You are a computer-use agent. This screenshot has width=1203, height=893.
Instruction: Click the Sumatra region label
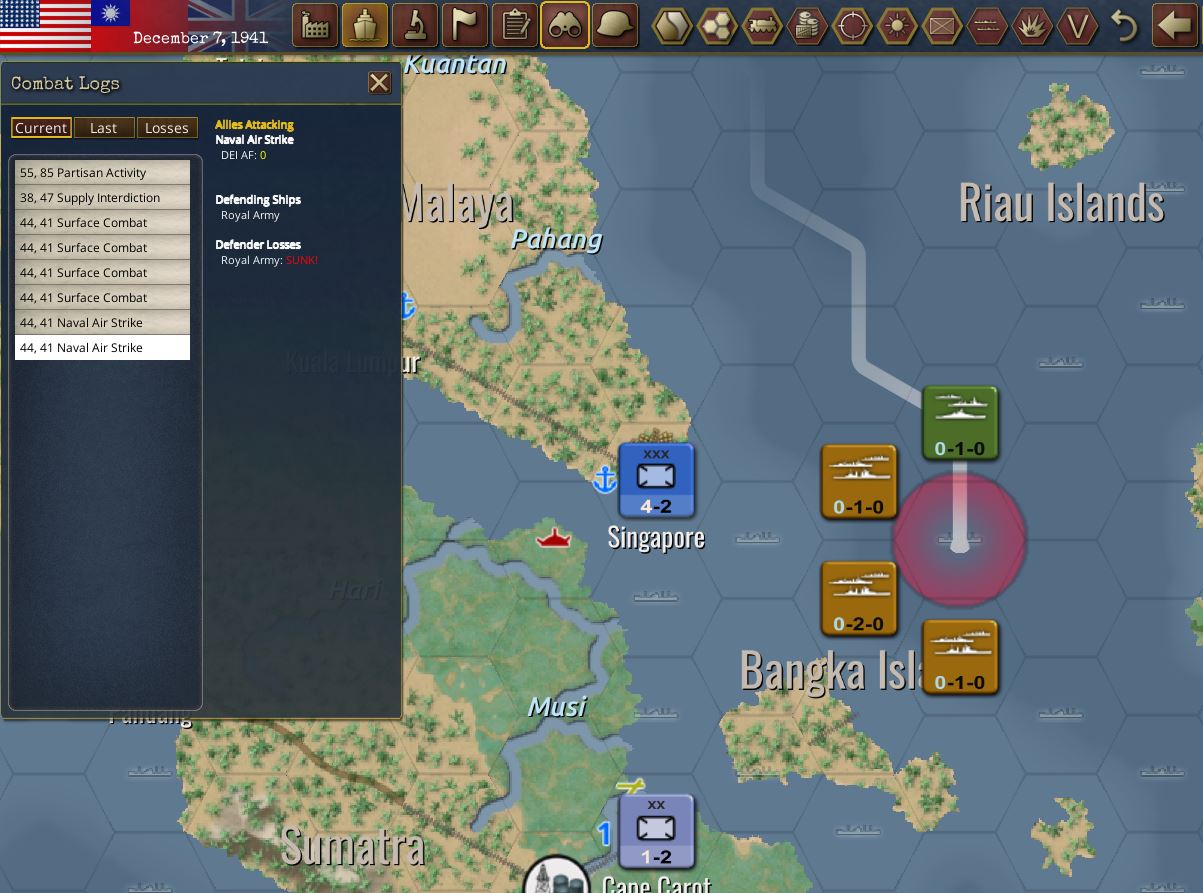tap(353, 846)
